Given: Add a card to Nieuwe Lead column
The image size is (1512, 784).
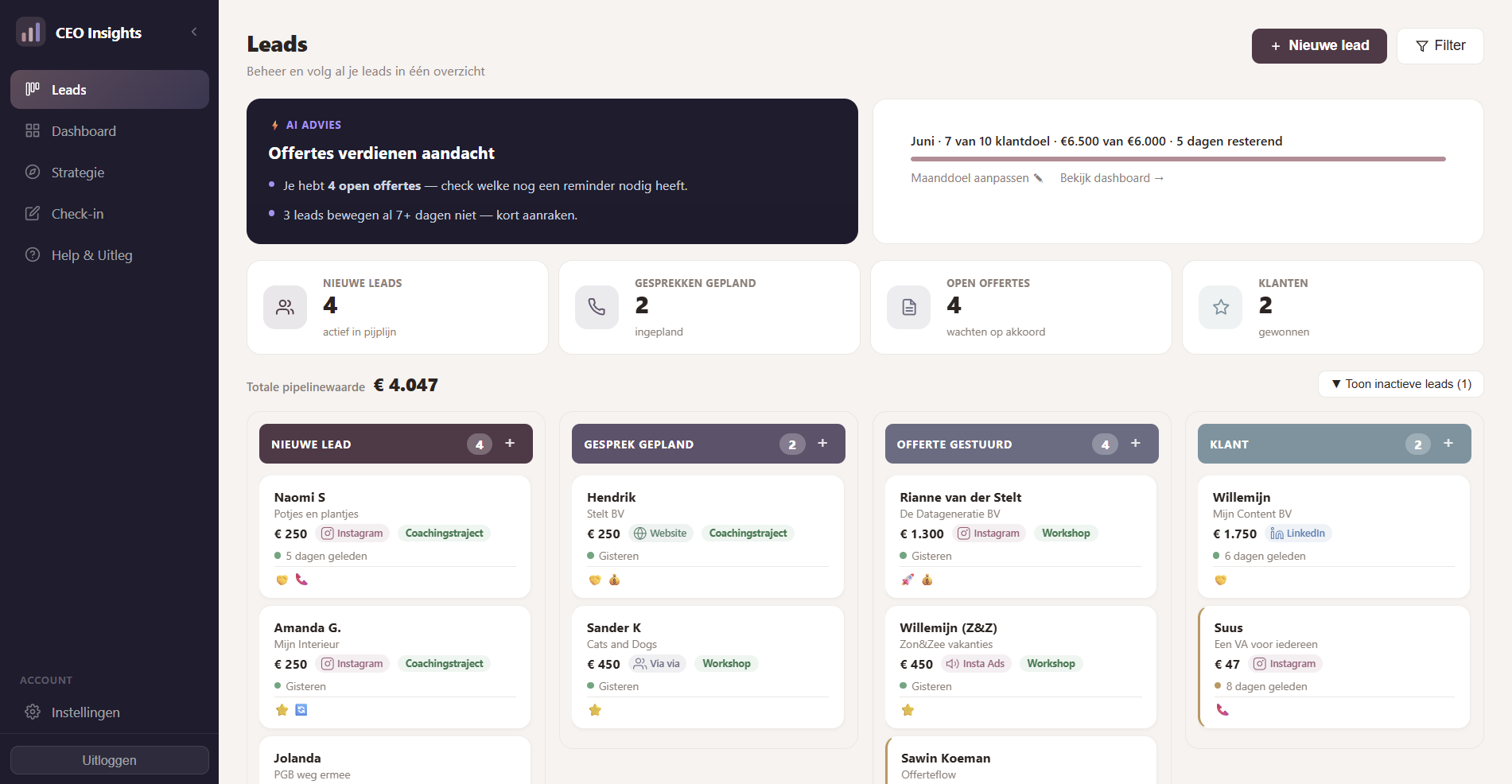Looking at the screenshot, I should [x=510, y=444].
